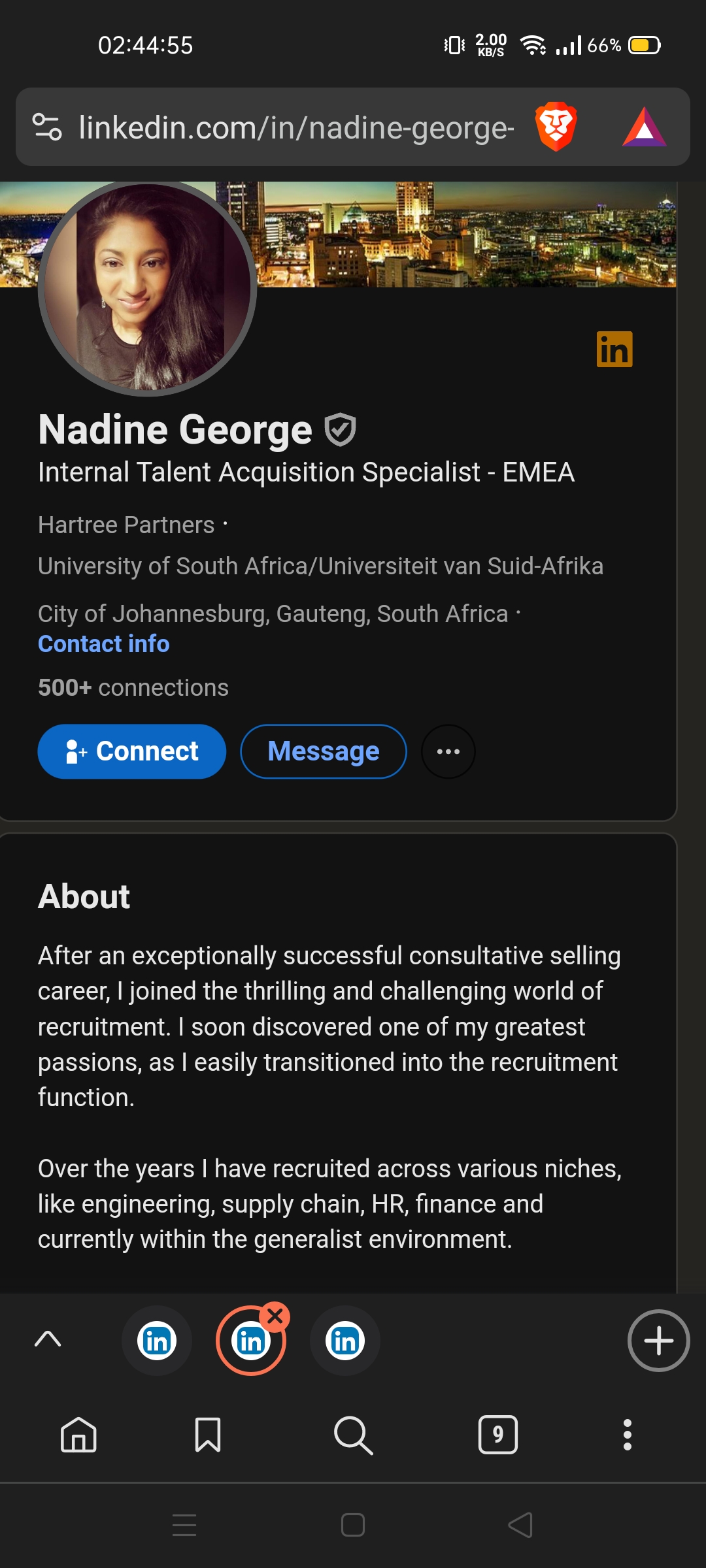The image size is (706, 1568).
Task: Tap the Brave Shields lion icon
Action: [556, 126]
